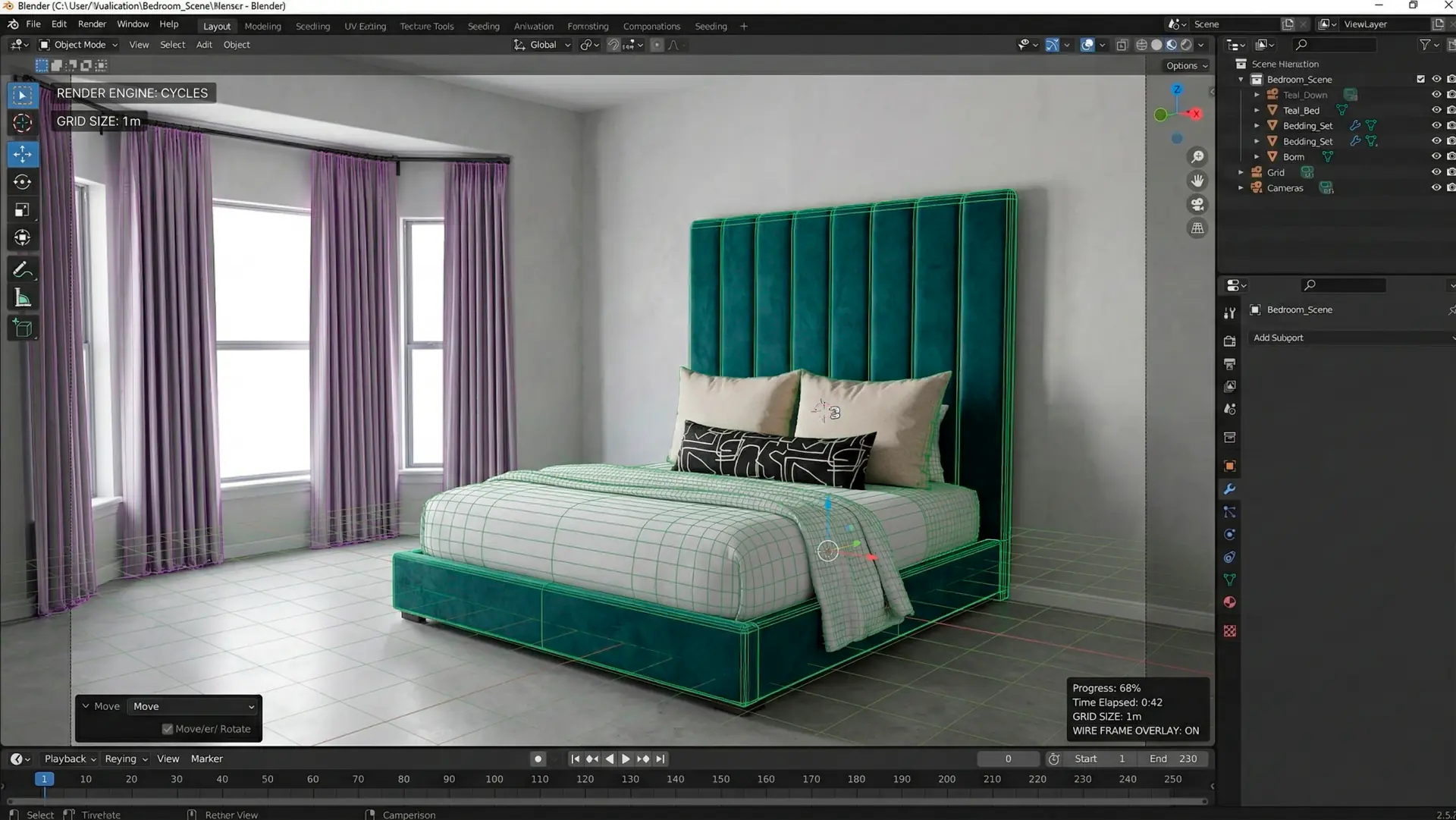Image resolution: width=1456 pixels, height=820 pixels.
Task: Select the Cursor tool in toolbar
Action: 22,123
